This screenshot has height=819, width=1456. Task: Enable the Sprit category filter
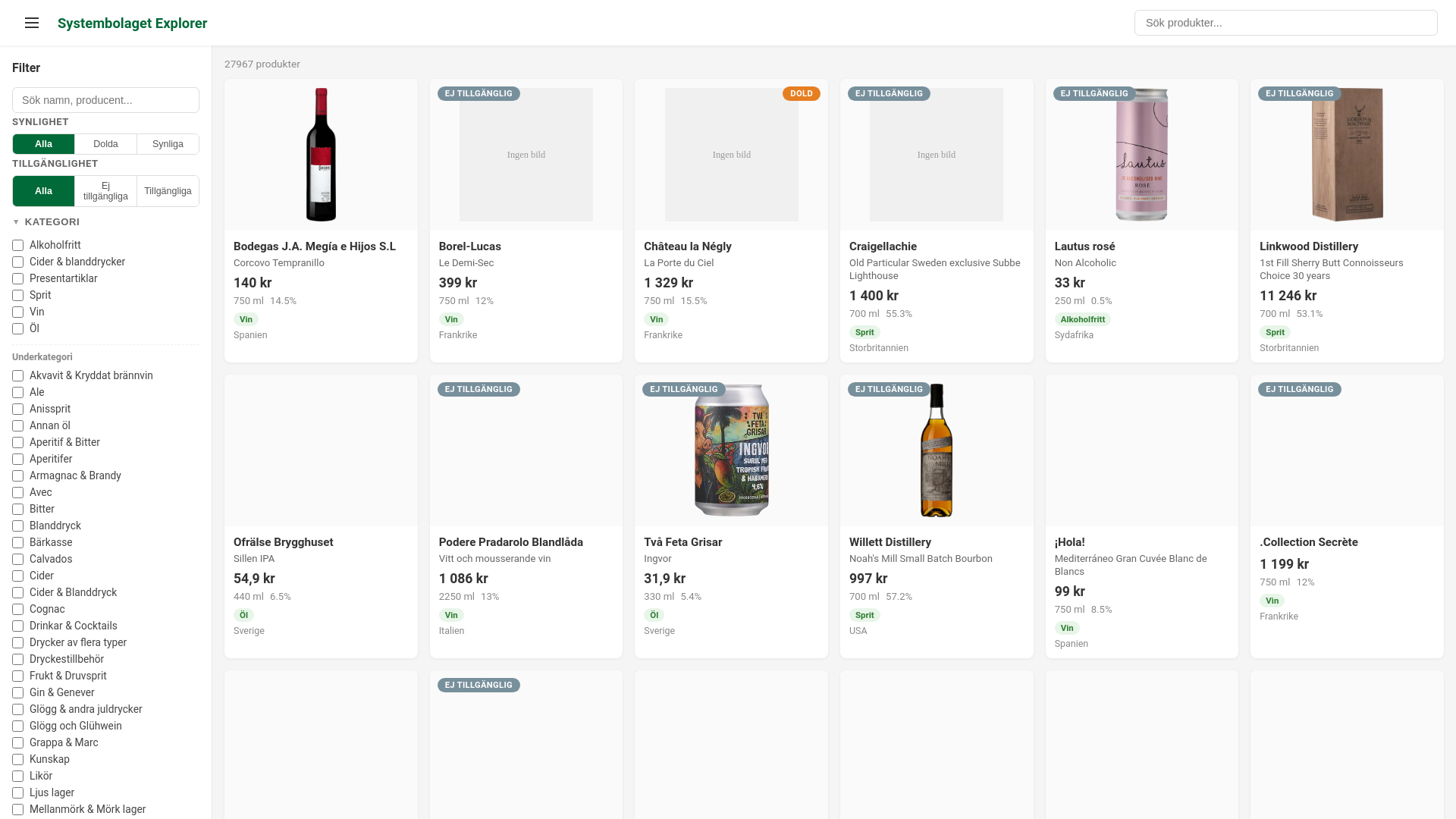tap(18, 296)
